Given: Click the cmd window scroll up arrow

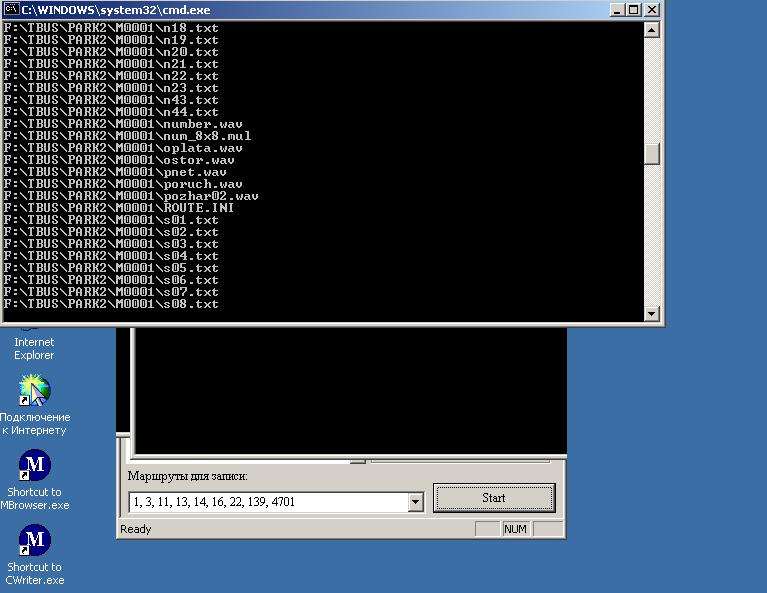Looking at the screenshot, I should [x=652, y=30].
